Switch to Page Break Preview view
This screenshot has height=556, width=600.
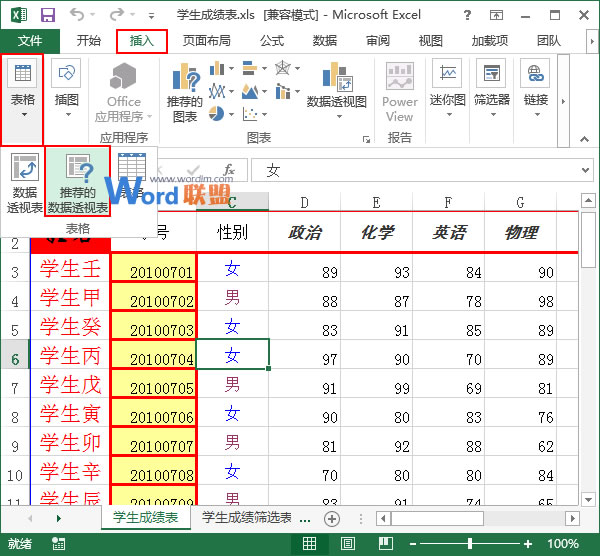click(386, 543)
